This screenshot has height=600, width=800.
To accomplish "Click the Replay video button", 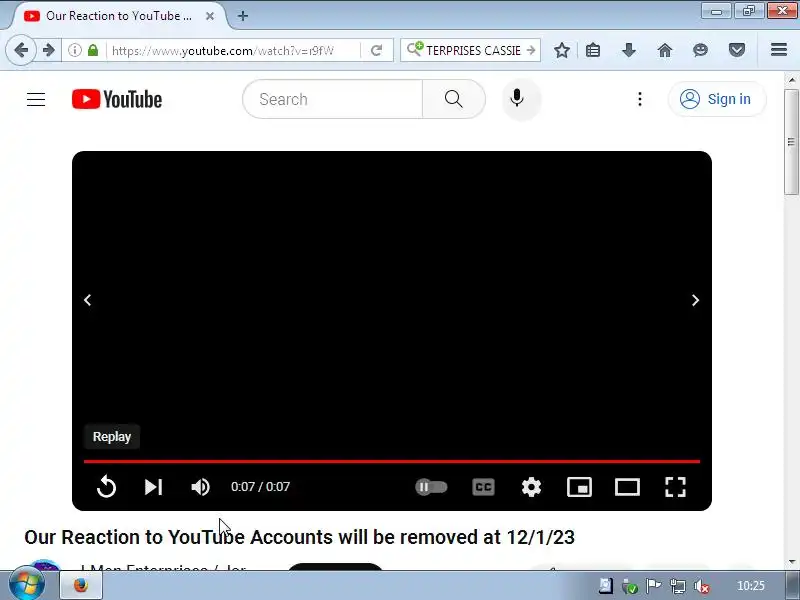I will (x=106, y=487).
